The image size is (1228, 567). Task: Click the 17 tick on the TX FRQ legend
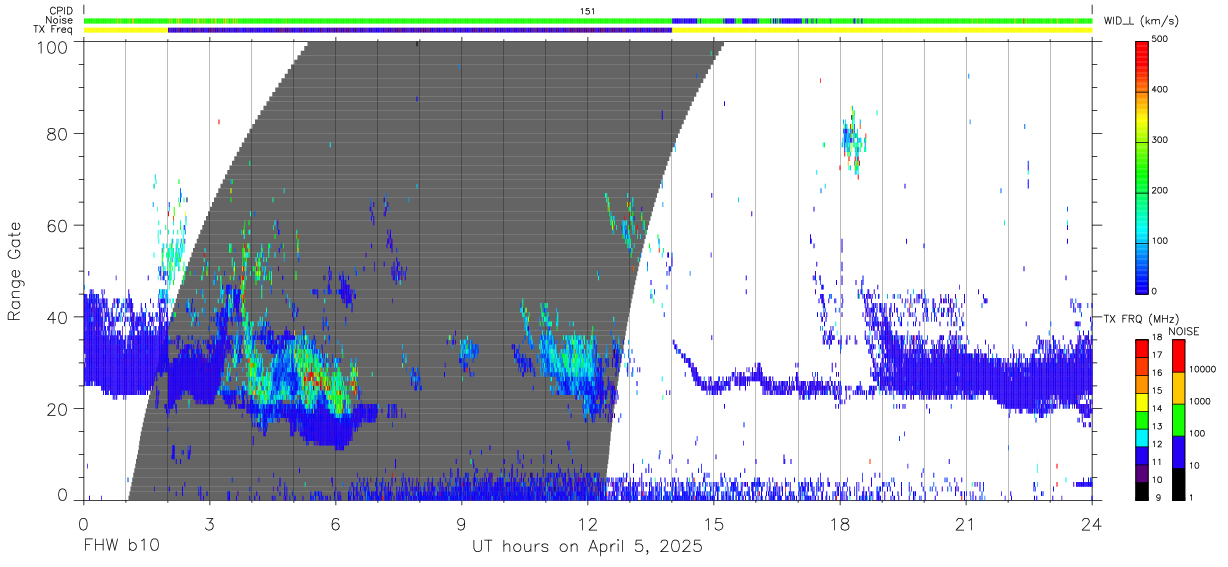pyautogui.click(x=1157, y=355)
